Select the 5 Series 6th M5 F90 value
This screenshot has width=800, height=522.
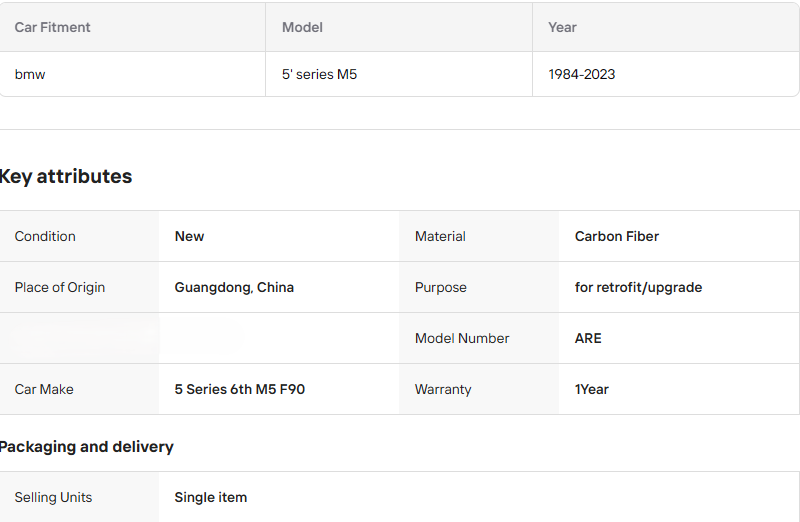[x=239, y=389]
